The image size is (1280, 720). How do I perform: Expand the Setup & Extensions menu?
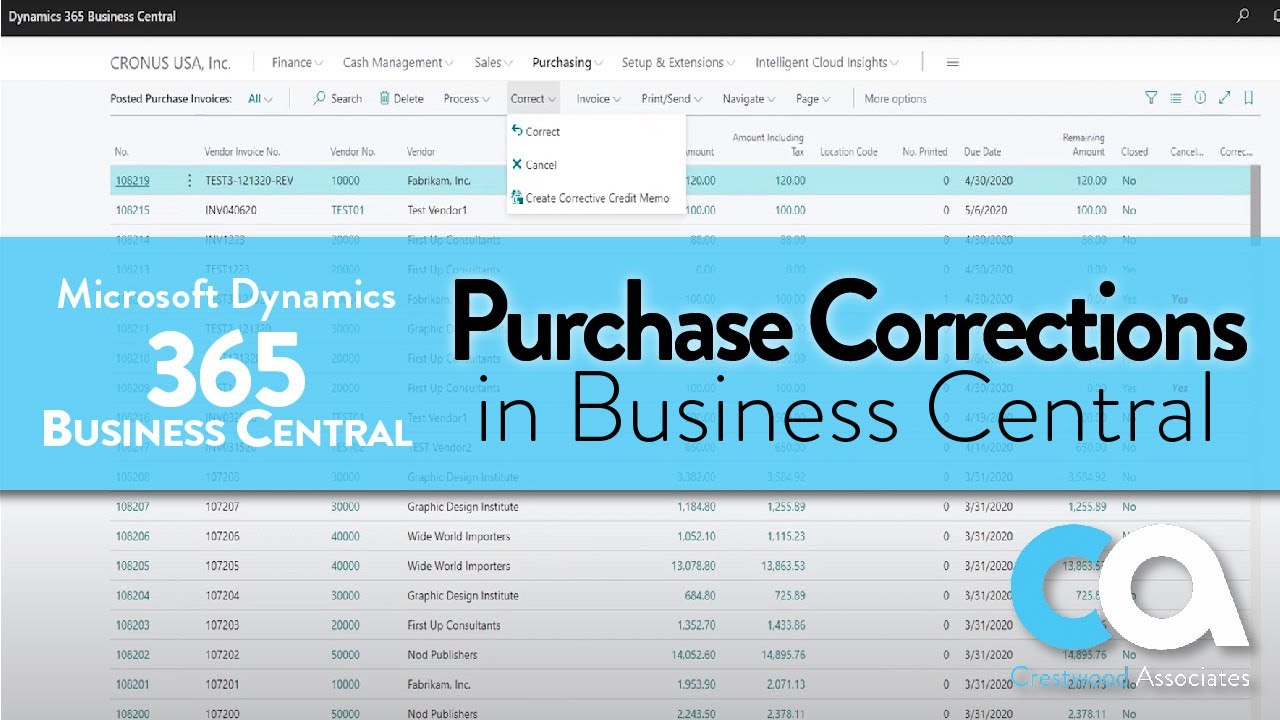click(678, 62)
